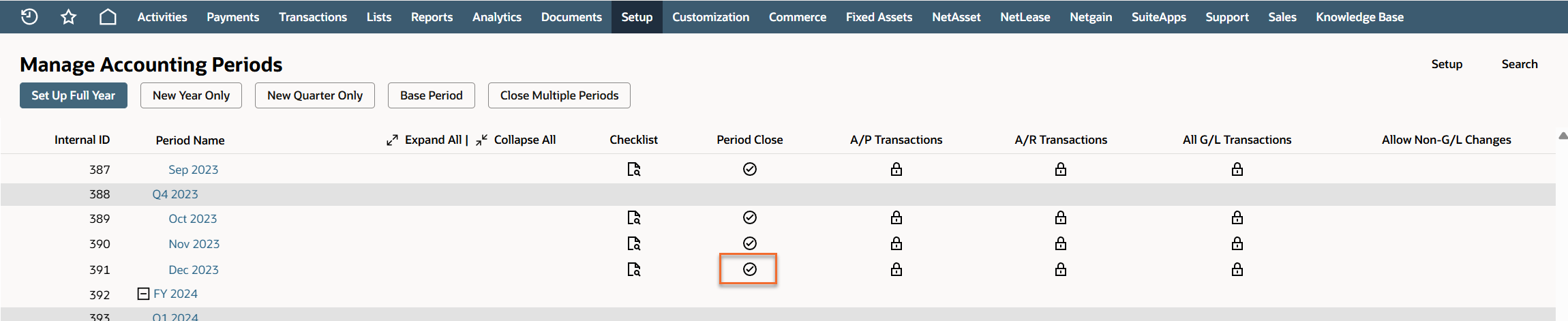The width and height of the screenshot is (1568, 321).
Task: Open the Fixed Assets menu
Action: [879, 17]
